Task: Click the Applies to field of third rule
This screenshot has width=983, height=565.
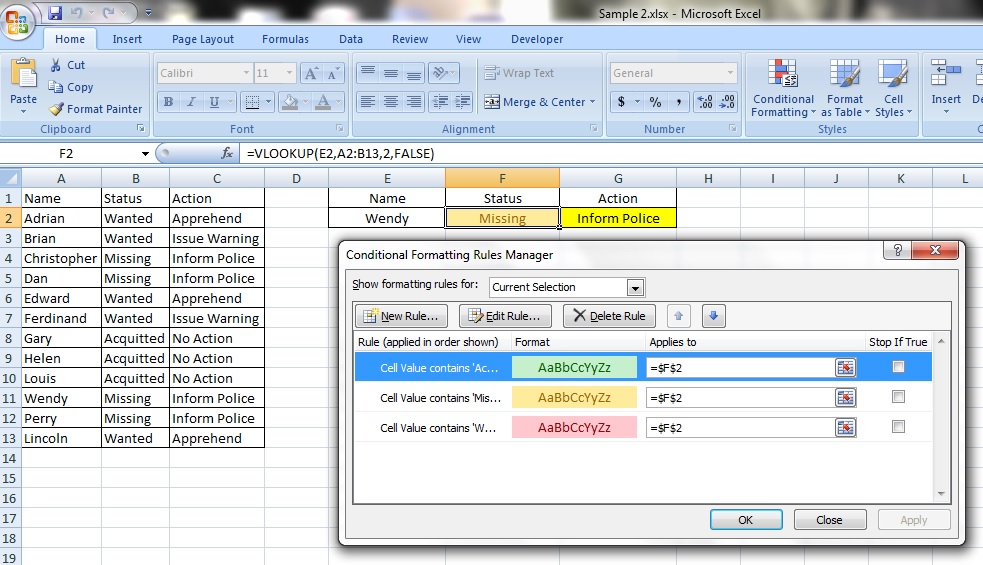Action: pos(740,427)
